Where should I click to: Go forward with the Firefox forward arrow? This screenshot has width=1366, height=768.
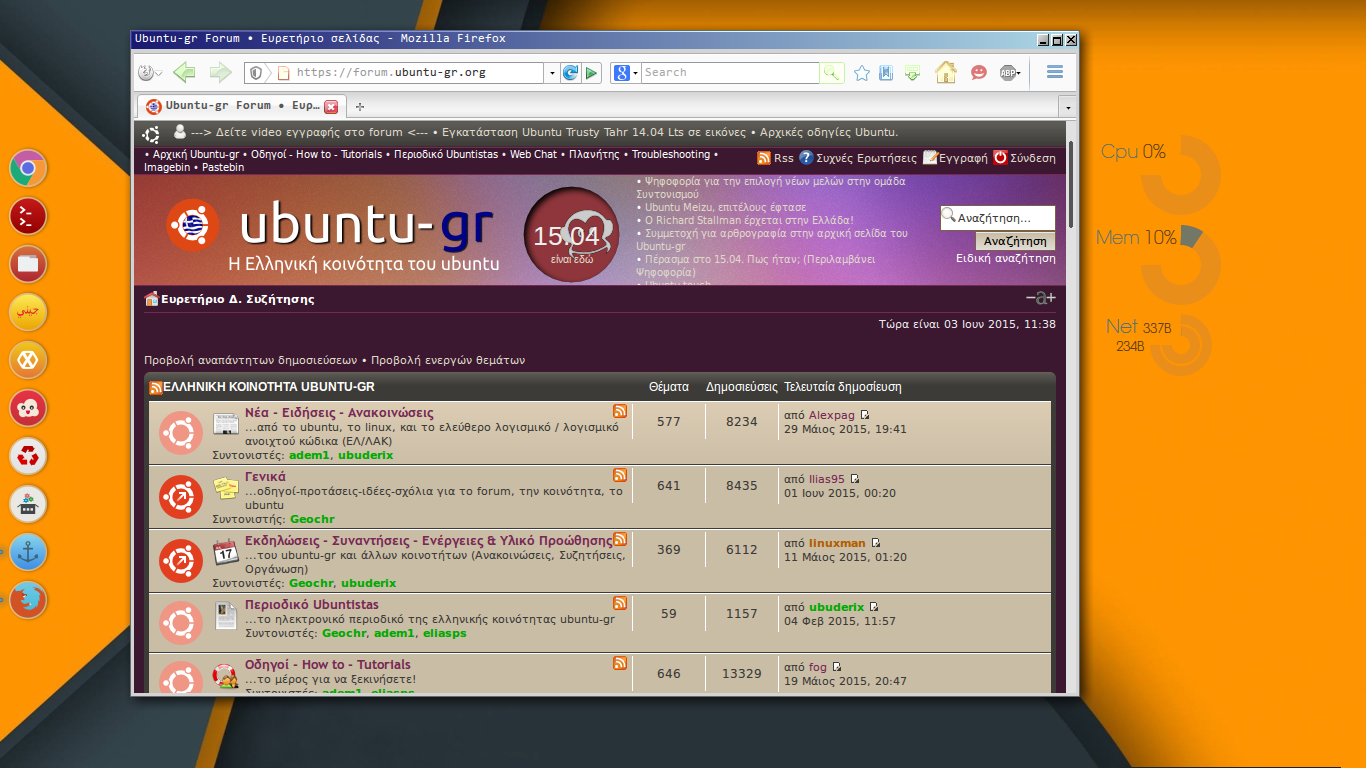click(220, 72)
